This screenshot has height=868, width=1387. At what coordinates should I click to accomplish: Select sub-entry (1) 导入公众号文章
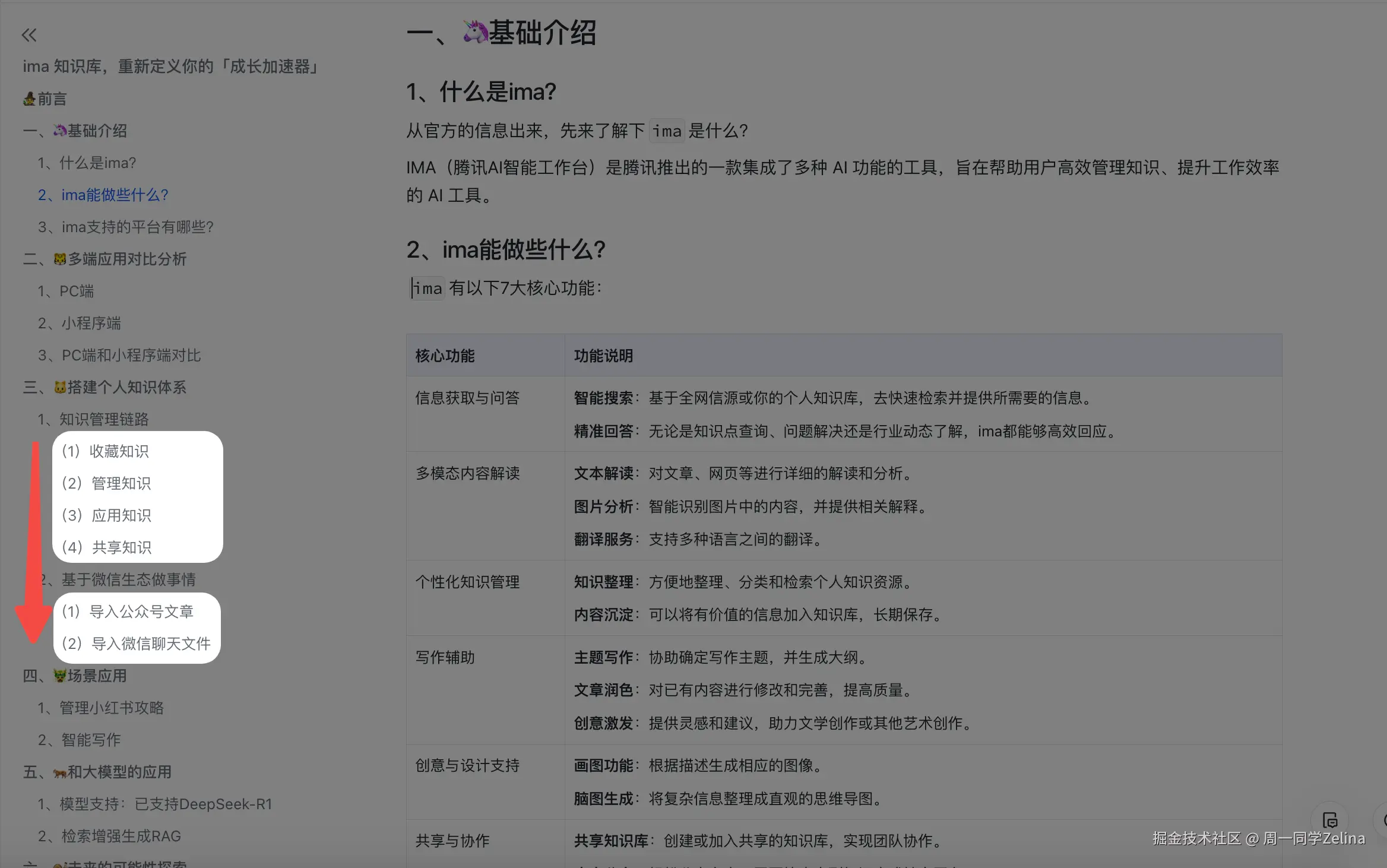tap(128, 612)
